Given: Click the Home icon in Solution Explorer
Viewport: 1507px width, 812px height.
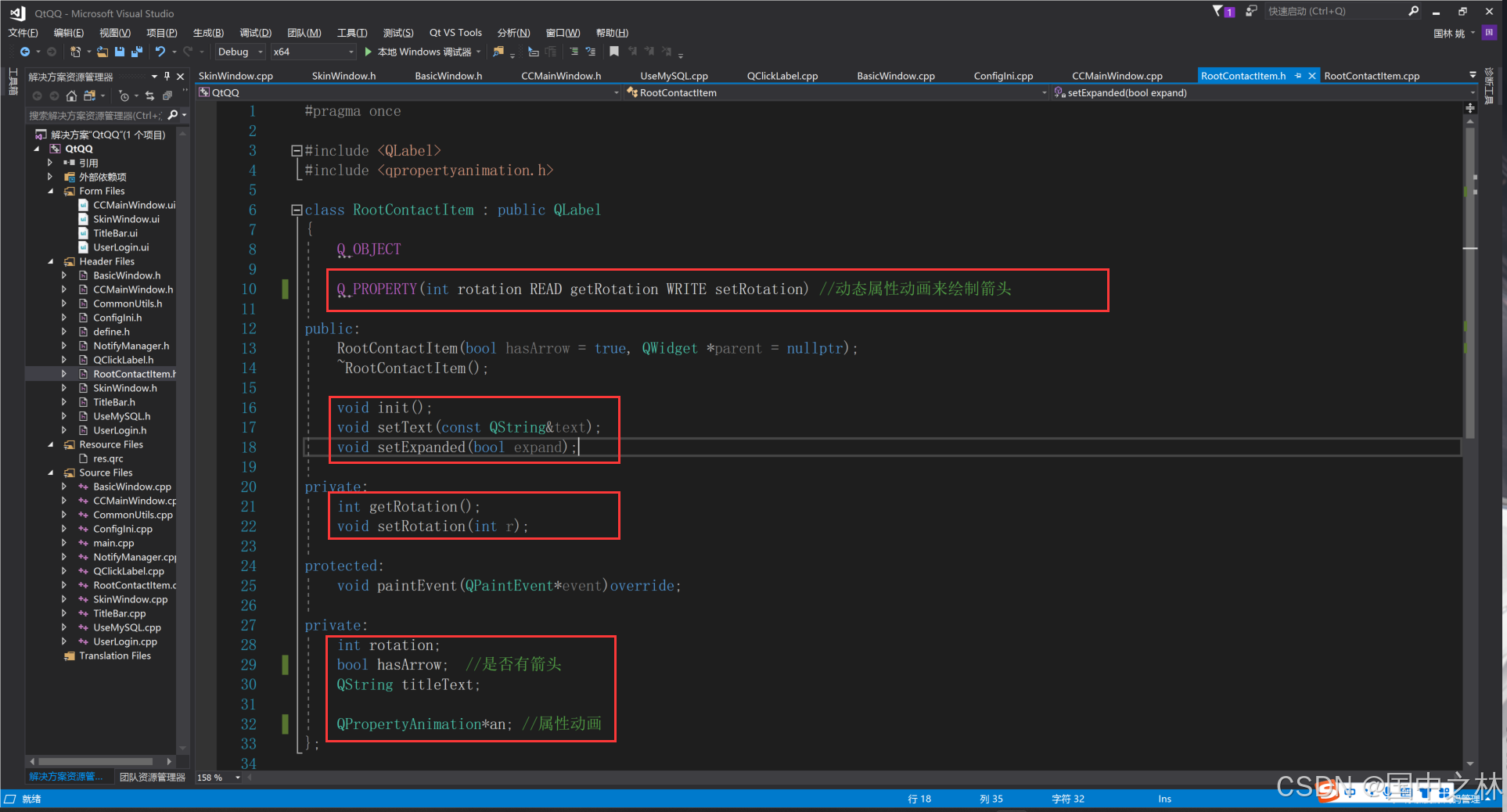Looking at the screenshot, I should coord(71,95).
